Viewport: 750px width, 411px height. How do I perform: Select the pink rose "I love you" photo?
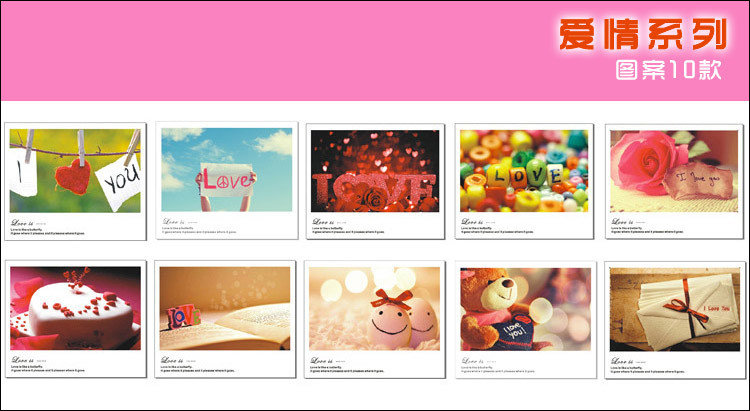click(675, 170)
